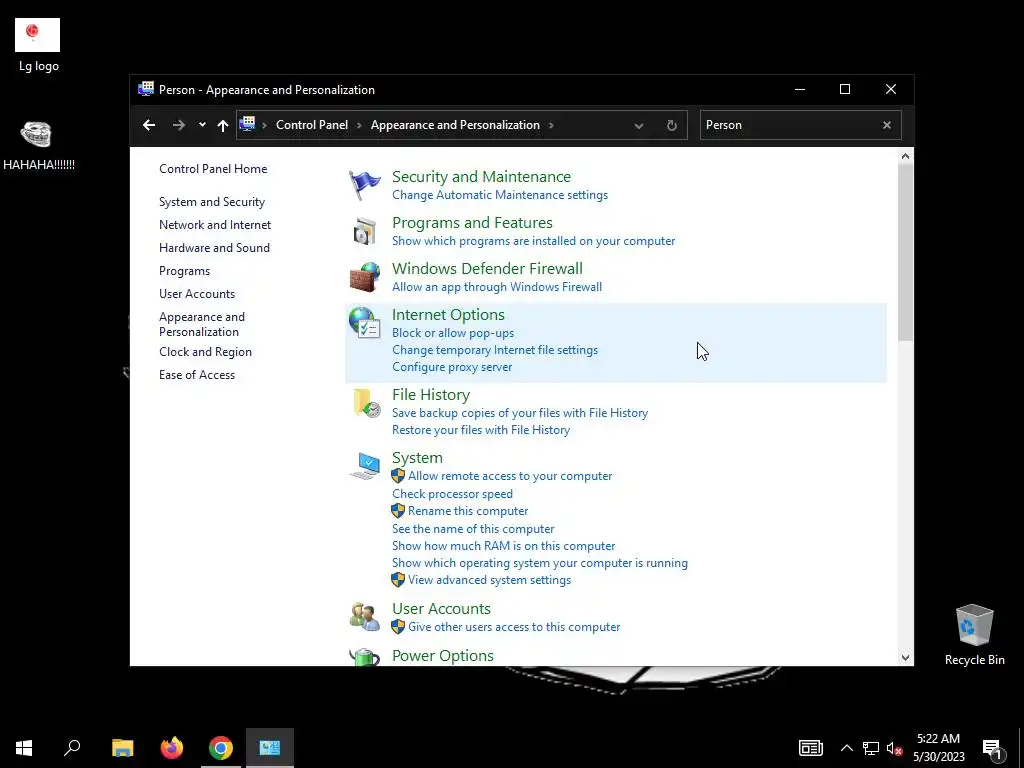Expand chevron after Control Panel breadcrumb
The height and width of the screenshot is (768, 1024).
click(x=359, y=125)
